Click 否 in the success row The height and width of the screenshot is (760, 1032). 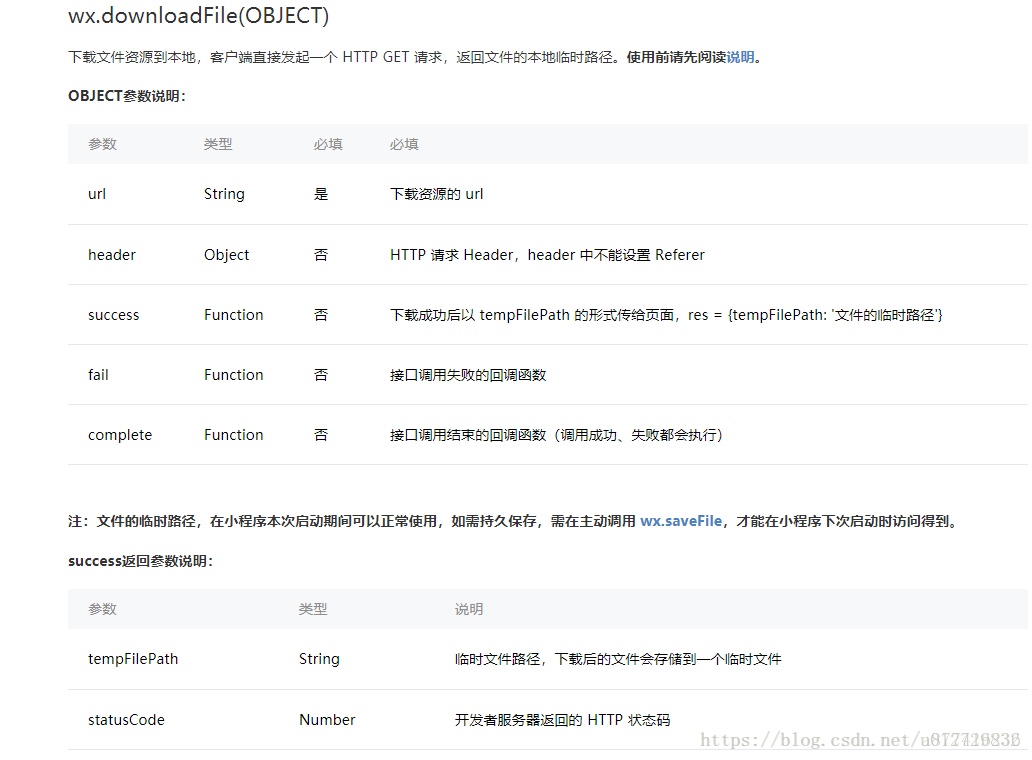click(x=321, y=315)
